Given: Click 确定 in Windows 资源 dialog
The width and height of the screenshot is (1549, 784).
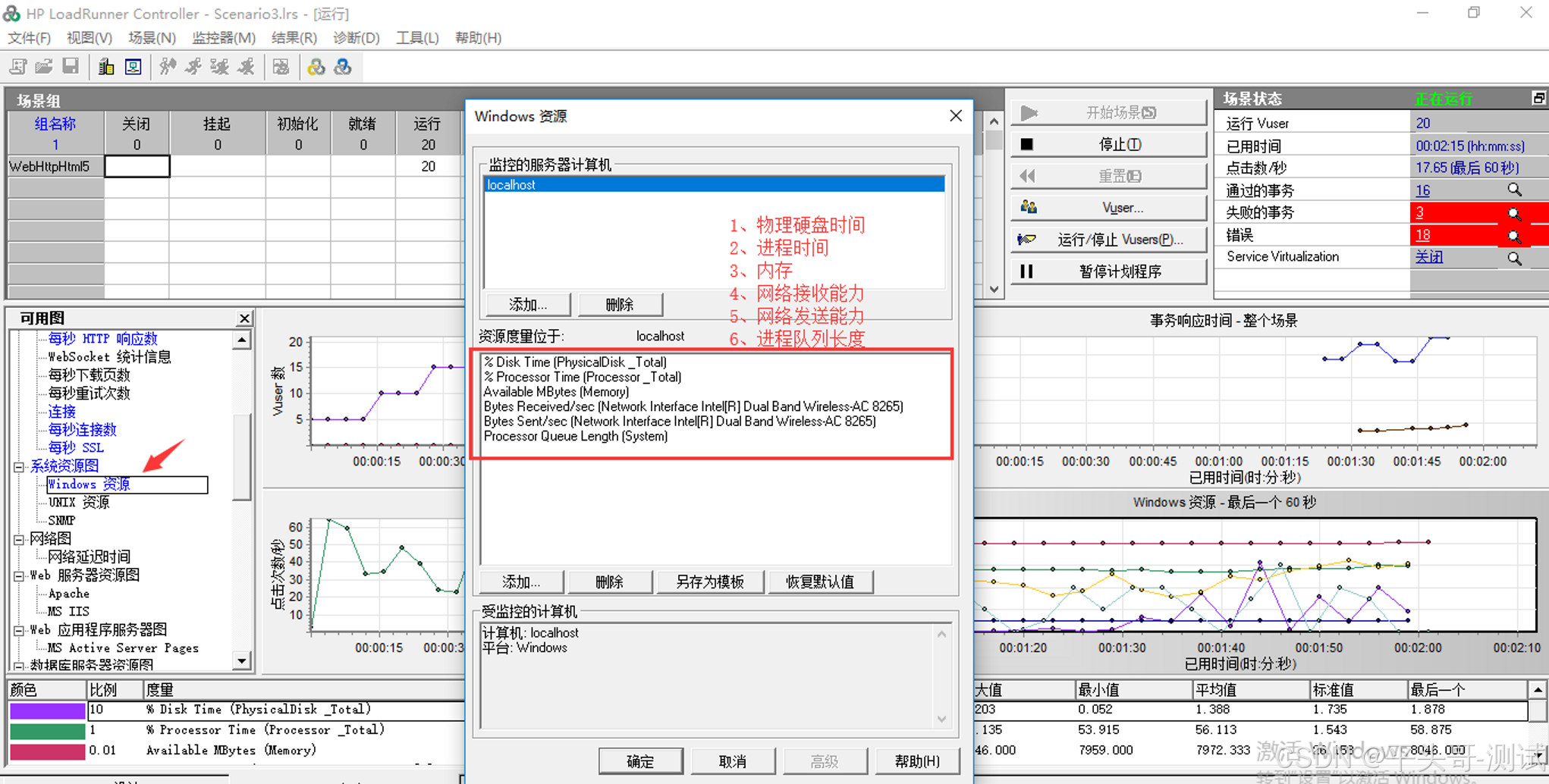Looking at the screenshot, I should point(640,761).
